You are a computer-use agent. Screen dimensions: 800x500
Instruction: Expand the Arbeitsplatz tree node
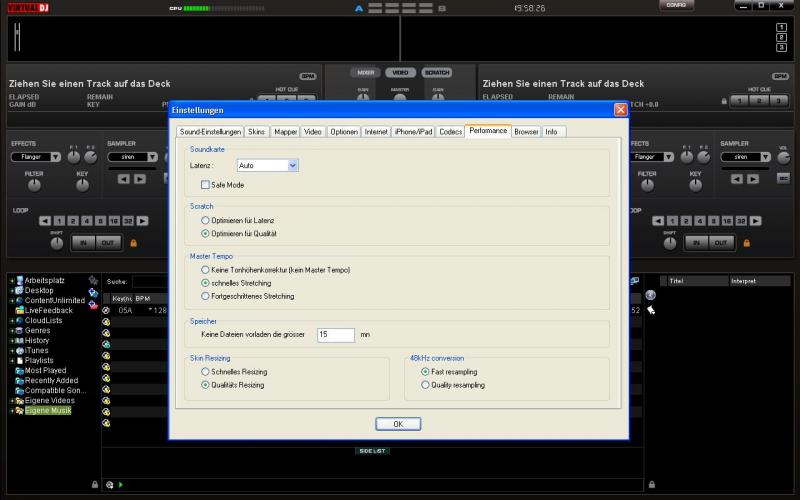pos(12,281)
